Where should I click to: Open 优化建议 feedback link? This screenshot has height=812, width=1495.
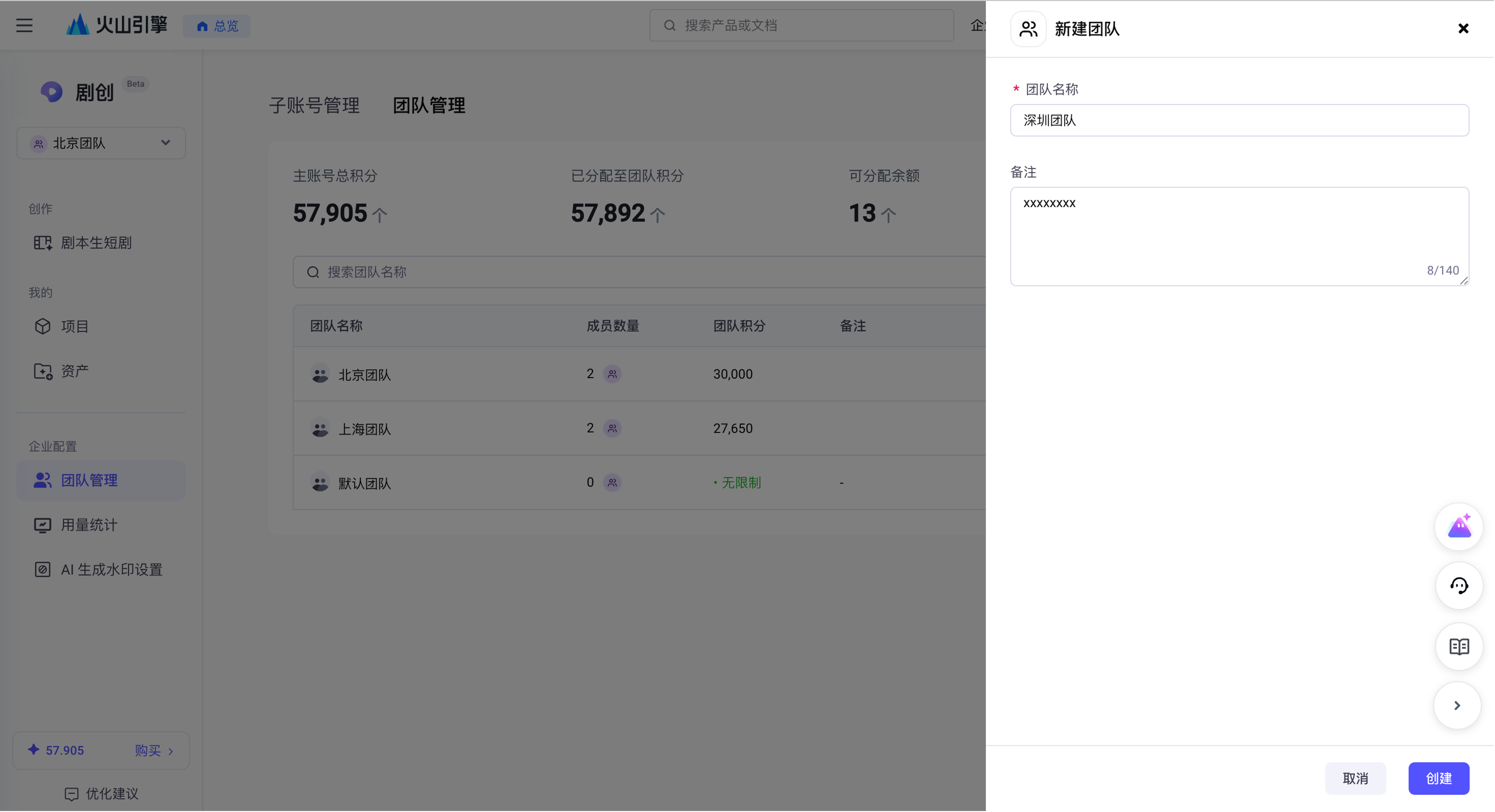[102, 794]
